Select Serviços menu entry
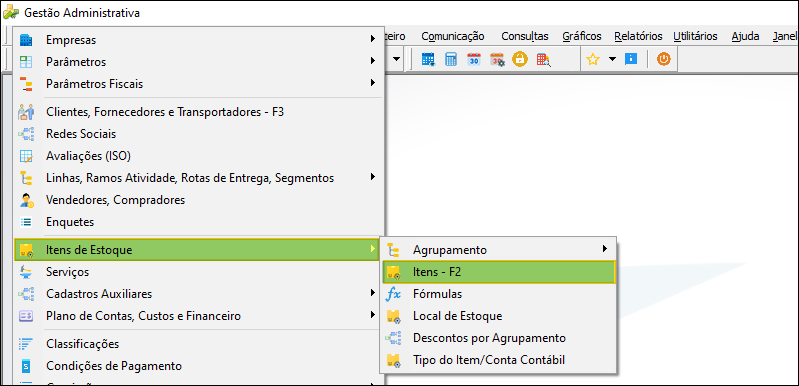 [x=197, y=272]
